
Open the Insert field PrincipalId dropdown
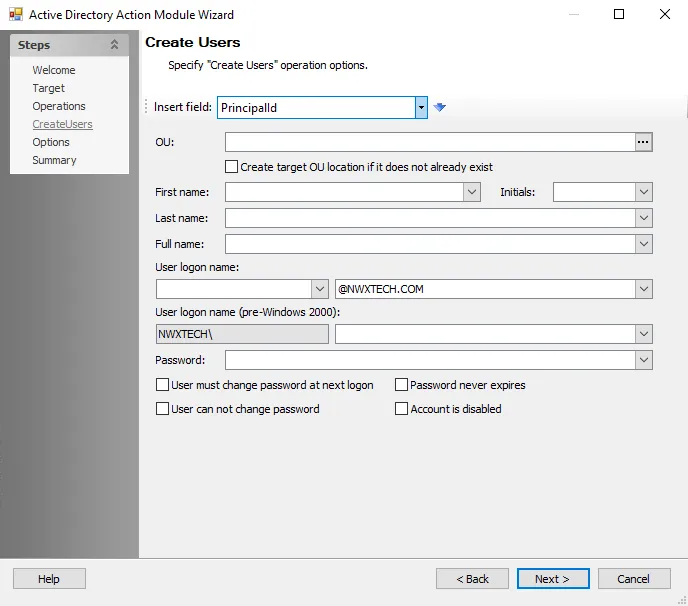point(421,108)
